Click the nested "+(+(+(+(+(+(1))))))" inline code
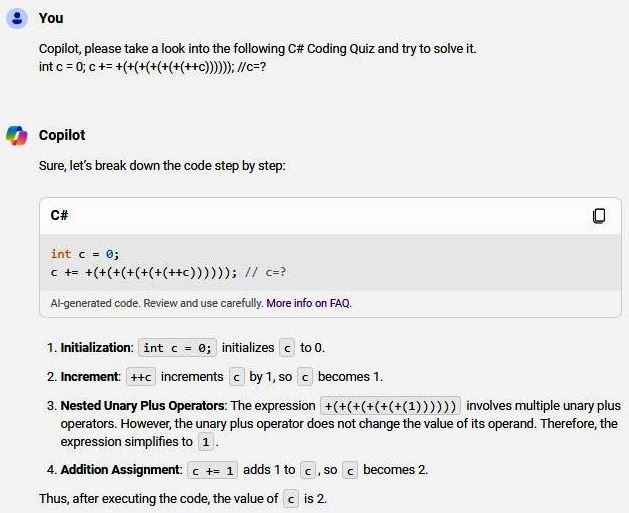The image size is (629, 513). 390,406
